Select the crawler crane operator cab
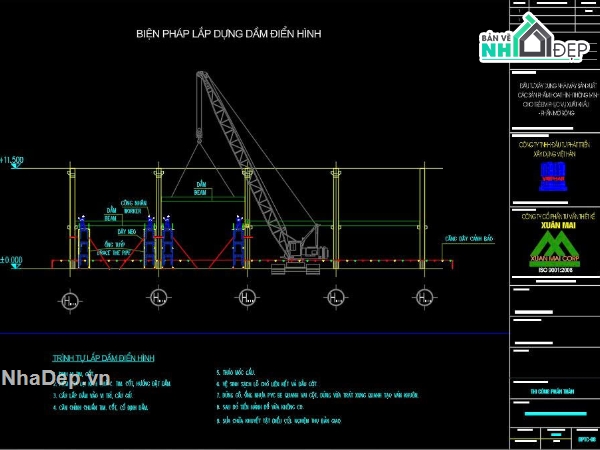The width and height of the screenshot is (600, 450). pos(295,248)
